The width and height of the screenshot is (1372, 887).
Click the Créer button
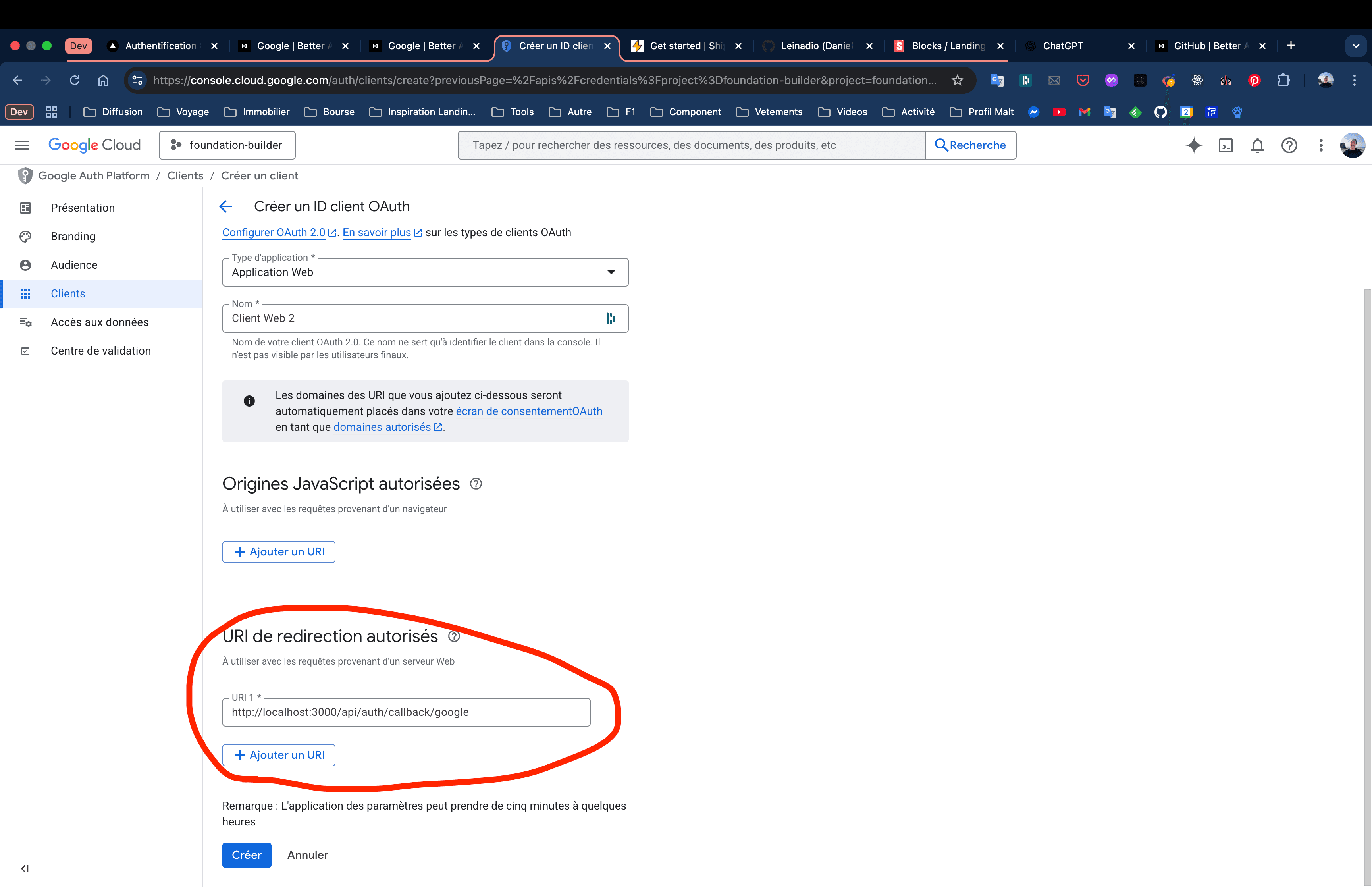[x=247, y=855]
